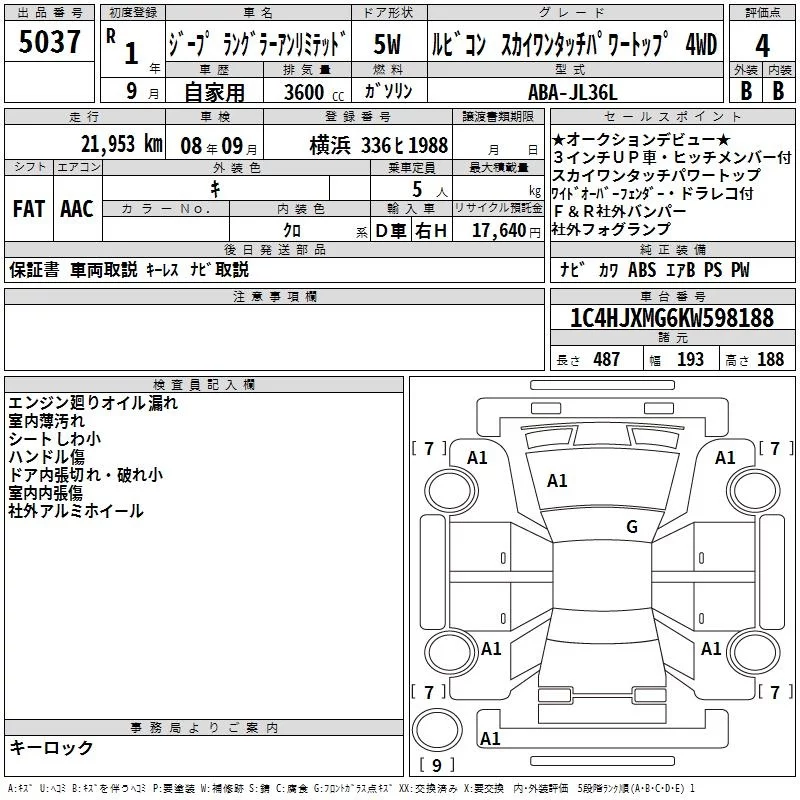Click the FAT shift type cell

point(28,208)
